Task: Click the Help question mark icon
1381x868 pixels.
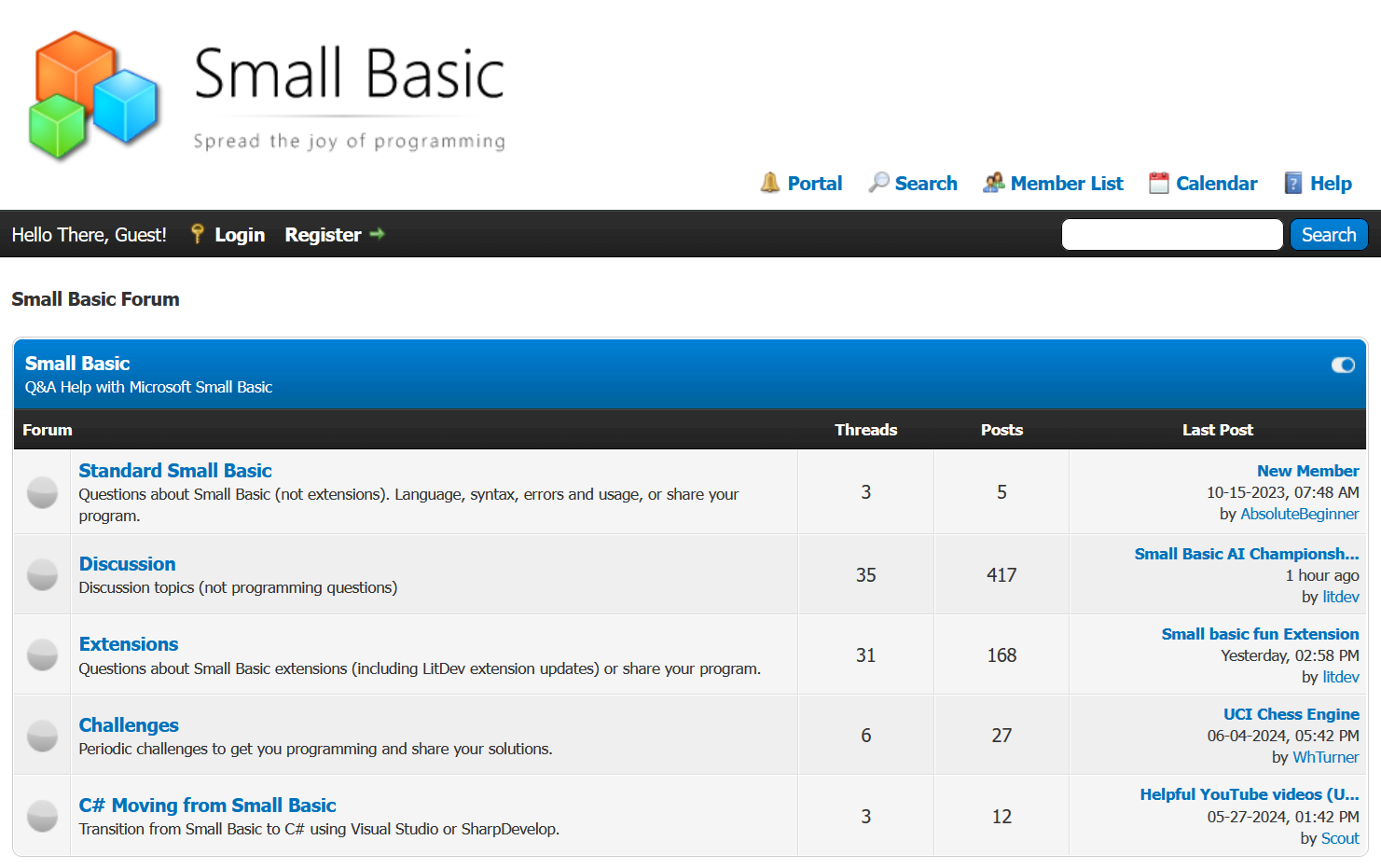Action: [x=1292, y=183]
